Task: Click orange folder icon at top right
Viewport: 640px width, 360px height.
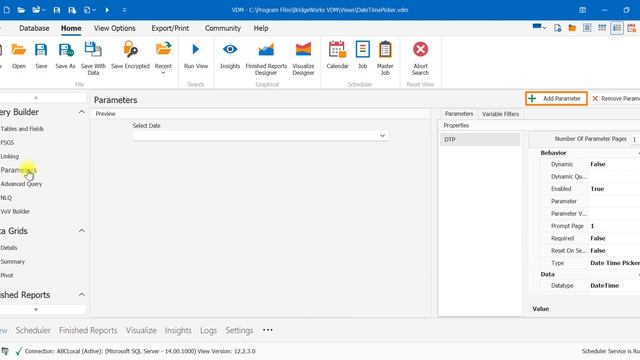Action: click(x=572, y=28)
